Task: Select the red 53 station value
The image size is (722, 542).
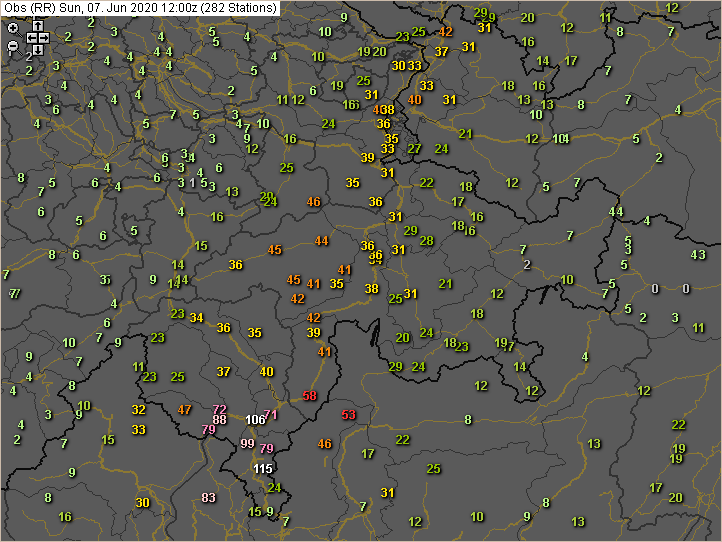Action: coord(349,415)
